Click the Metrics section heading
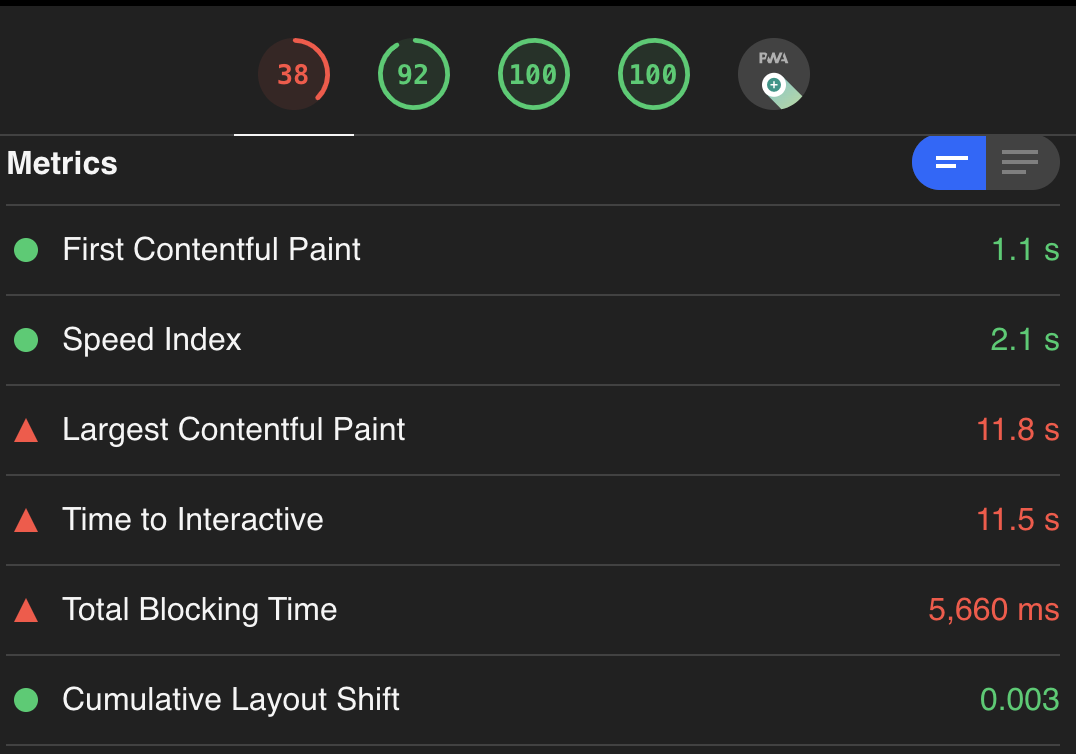The height and width of the screenshot is (754, 1076). point(62,163)
